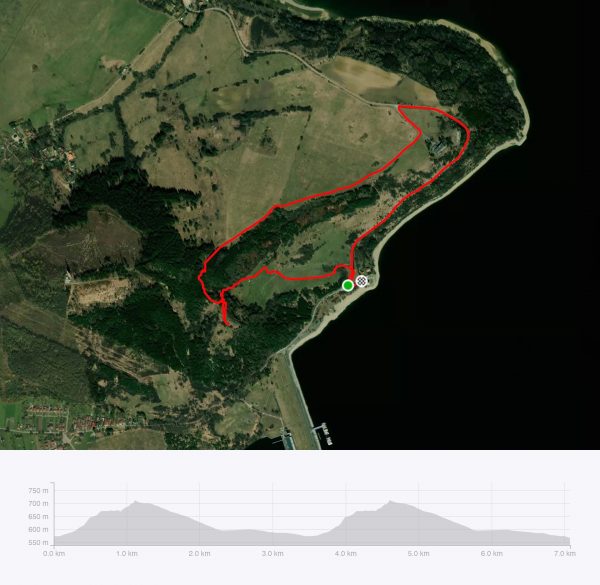Click the 5.0 km distance axis label
The width and height of the screenshot is (600, 585).
(x=418, y=554)
